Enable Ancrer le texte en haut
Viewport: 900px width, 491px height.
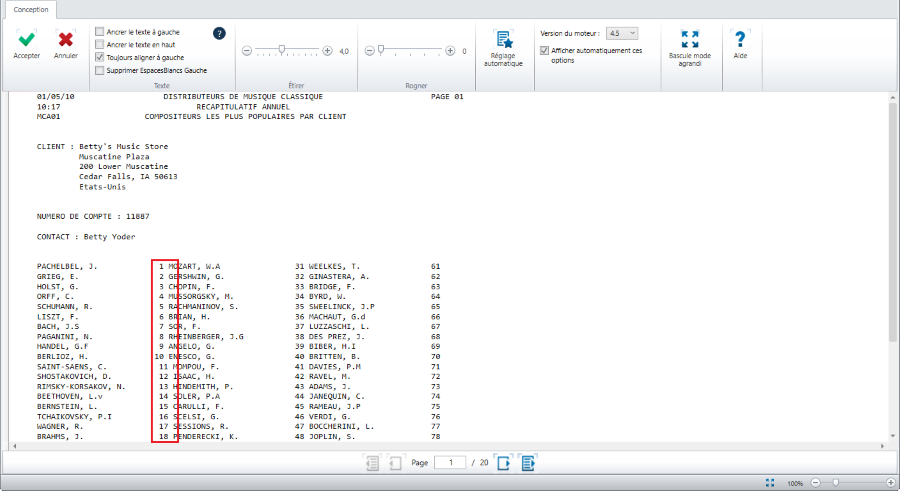[99, 45]
